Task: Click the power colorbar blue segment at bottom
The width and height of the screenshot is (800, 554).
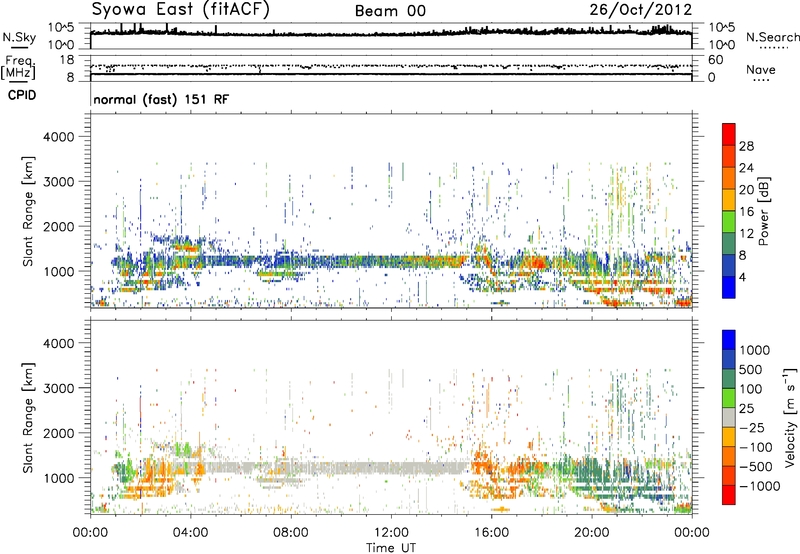Action: pyautogui.click(x=729, y=287)
